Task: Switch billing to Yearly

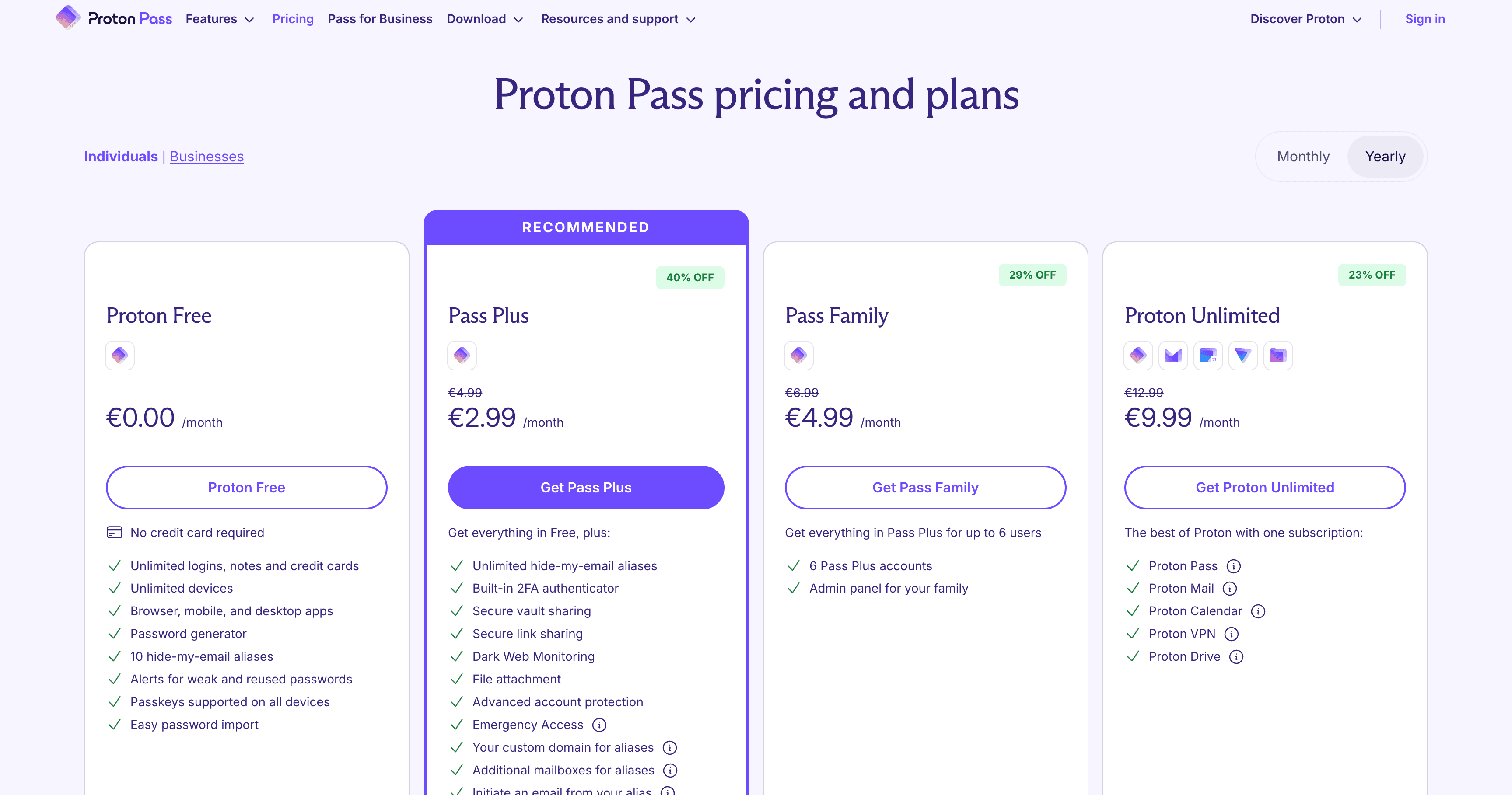Action: 1386,156
